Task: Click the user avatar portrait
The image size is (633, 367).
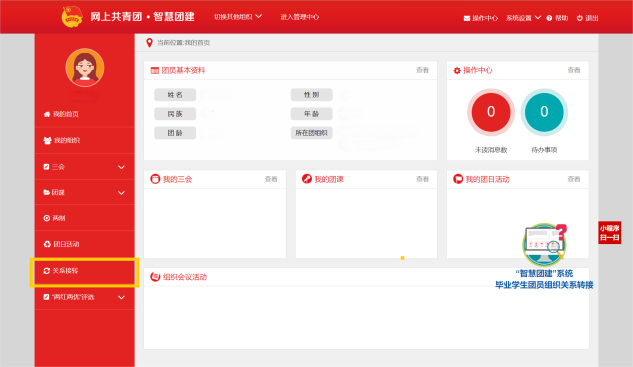Action: point(85,67)
